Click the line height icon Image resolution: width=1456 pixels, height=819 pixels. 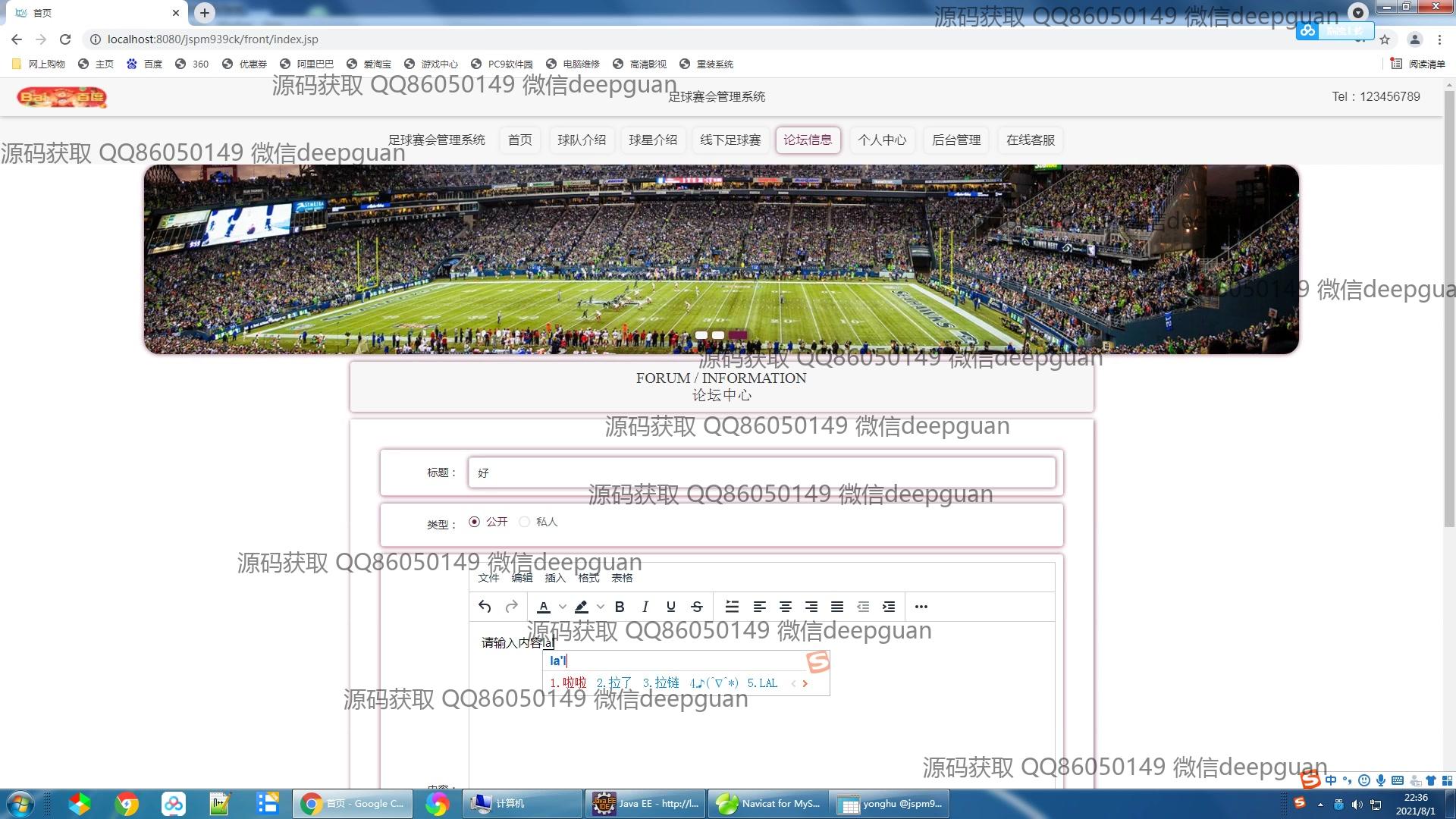pyautogui.click(x=732, y=607)
